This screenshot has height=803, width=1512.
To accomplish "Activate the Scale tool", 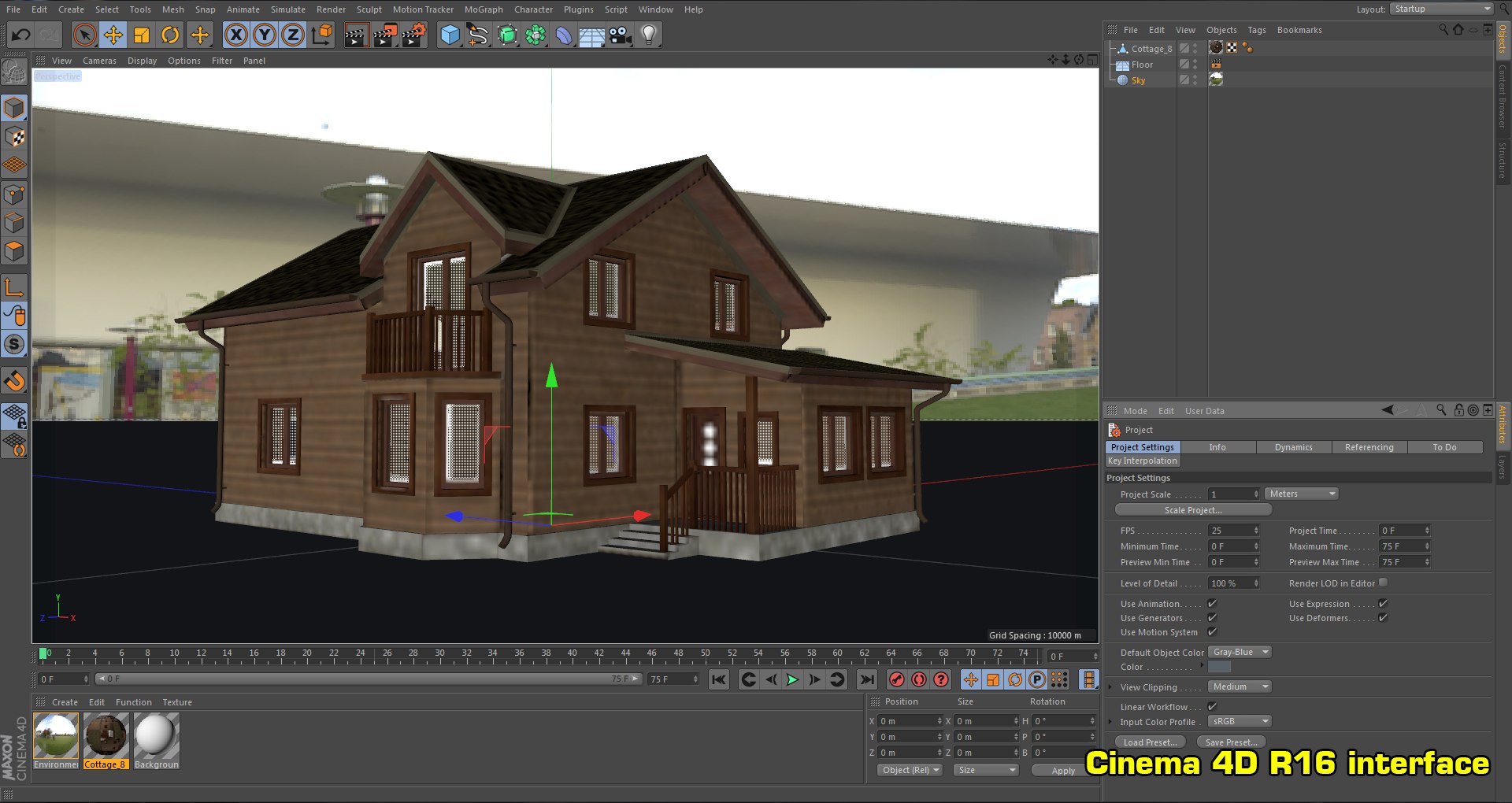I will (142, 35).
